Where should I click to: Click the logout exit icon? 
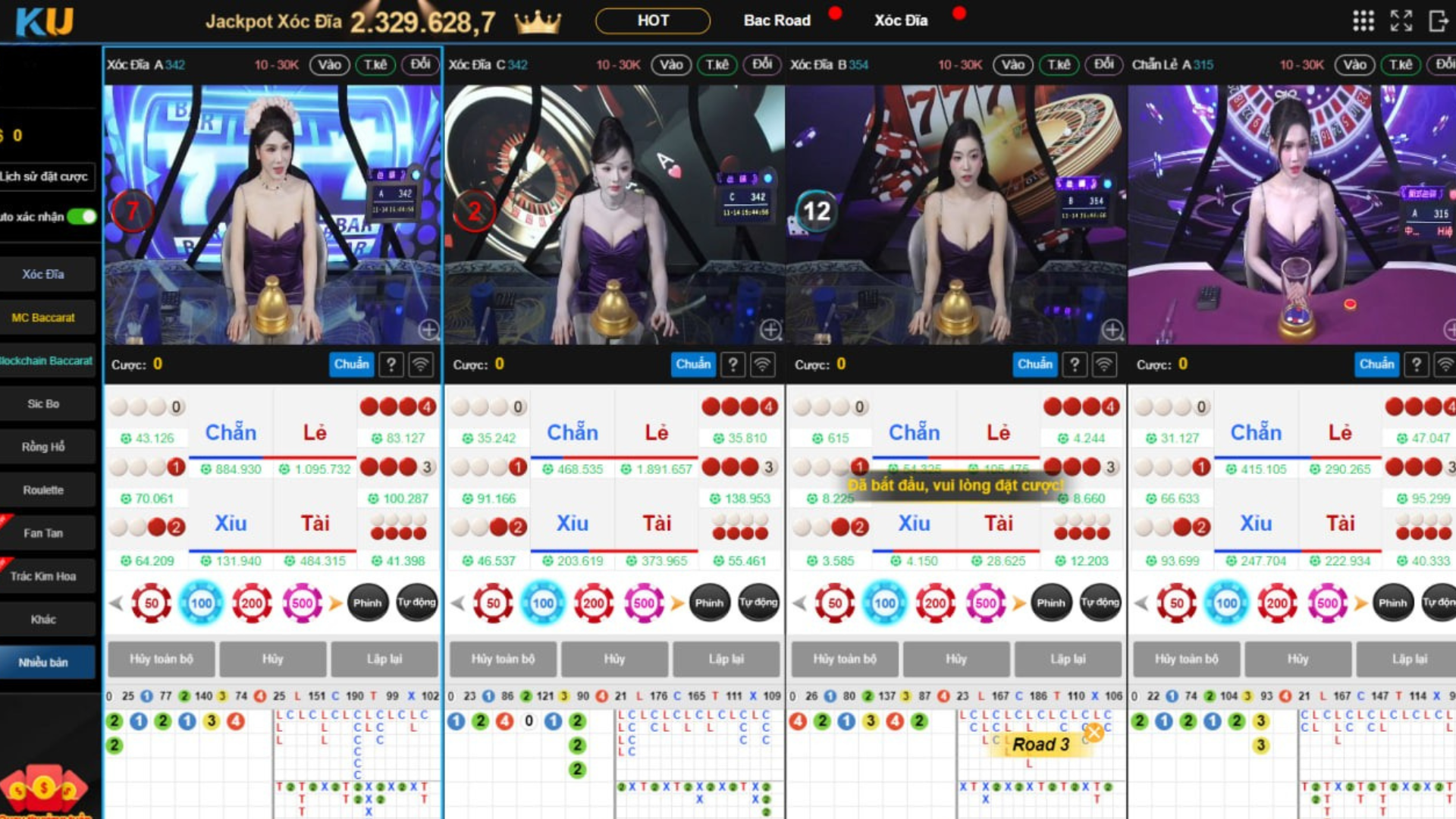[x=1438, y=20]
